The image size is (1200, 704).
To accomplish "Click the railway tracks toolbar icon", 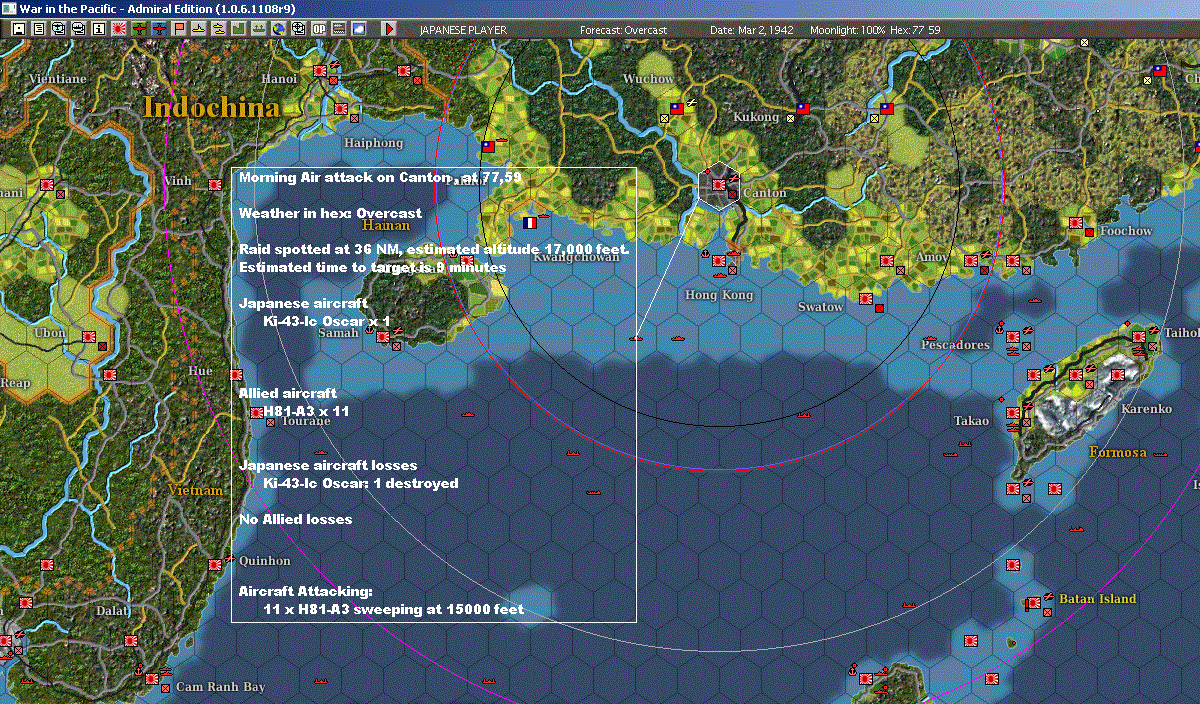I will point(338,29).
